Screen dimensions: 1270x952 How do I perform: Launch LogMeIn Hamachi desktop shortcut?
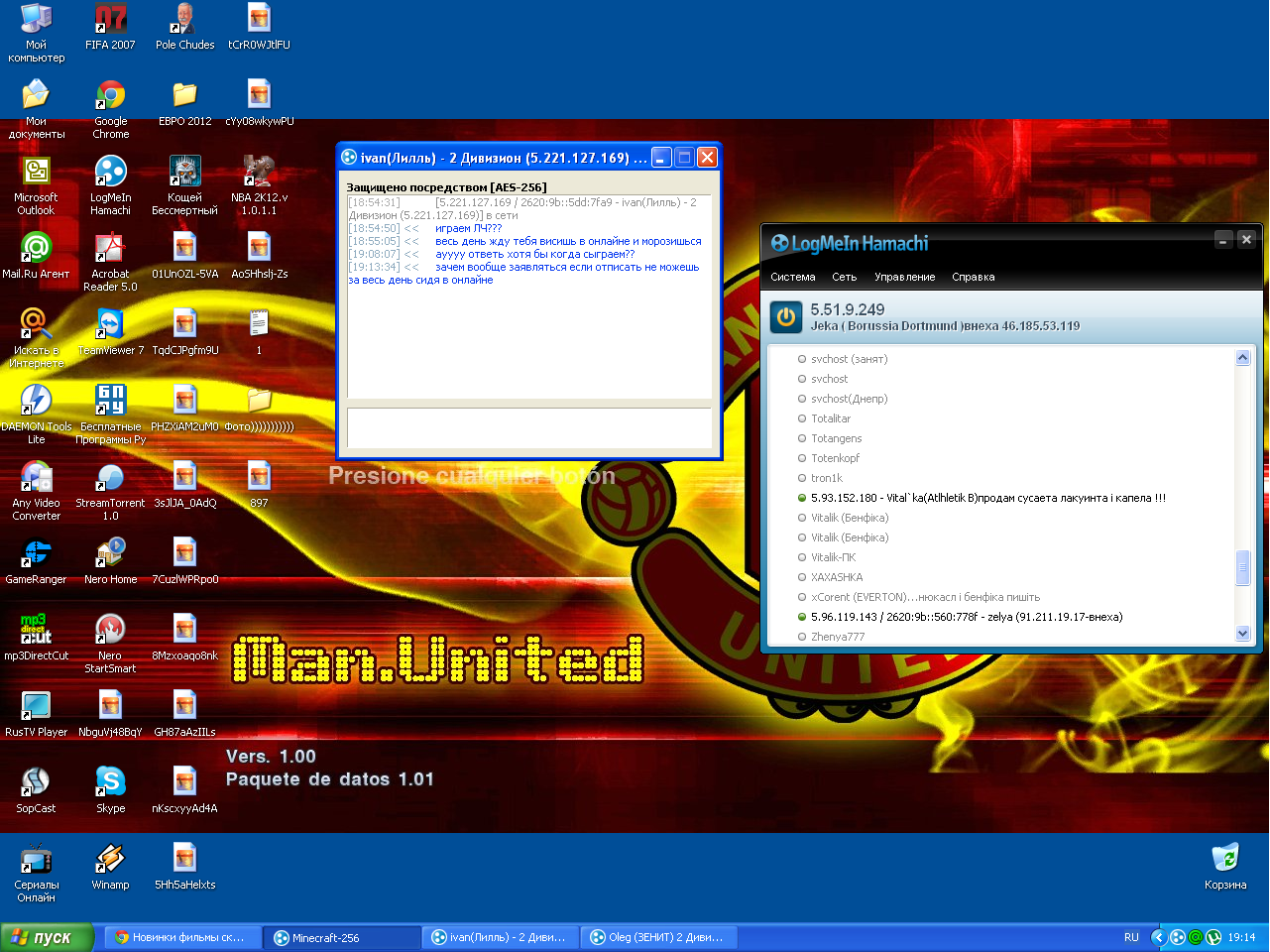coord(110,185)
